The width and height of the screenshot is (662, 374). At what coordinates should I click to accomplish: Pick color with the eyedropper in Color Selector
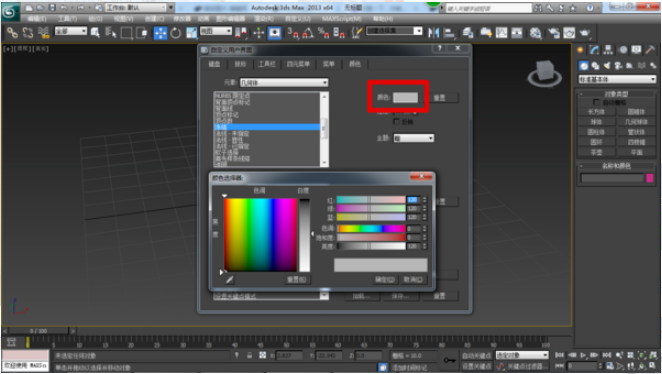pos(230,279)
